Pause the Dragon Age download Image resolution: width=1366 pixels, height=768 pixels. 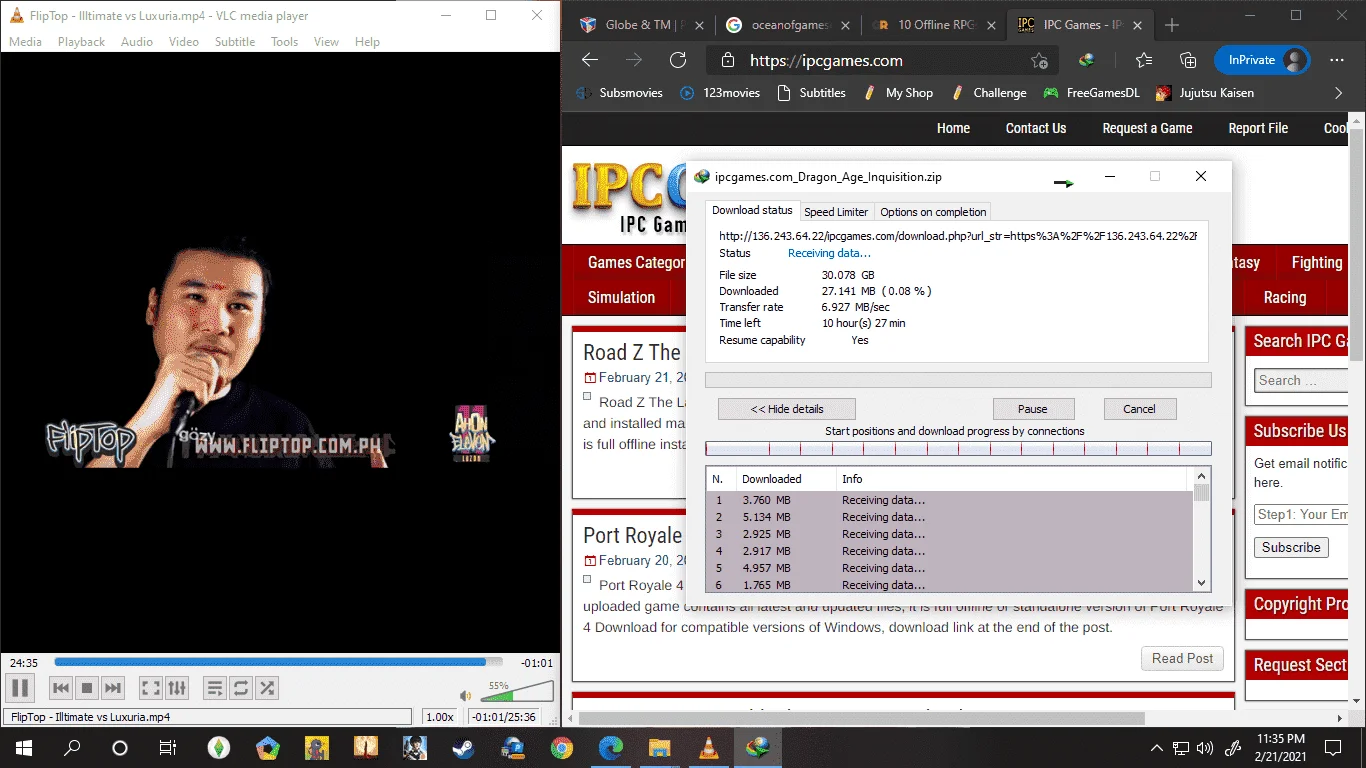[1033, 409]
